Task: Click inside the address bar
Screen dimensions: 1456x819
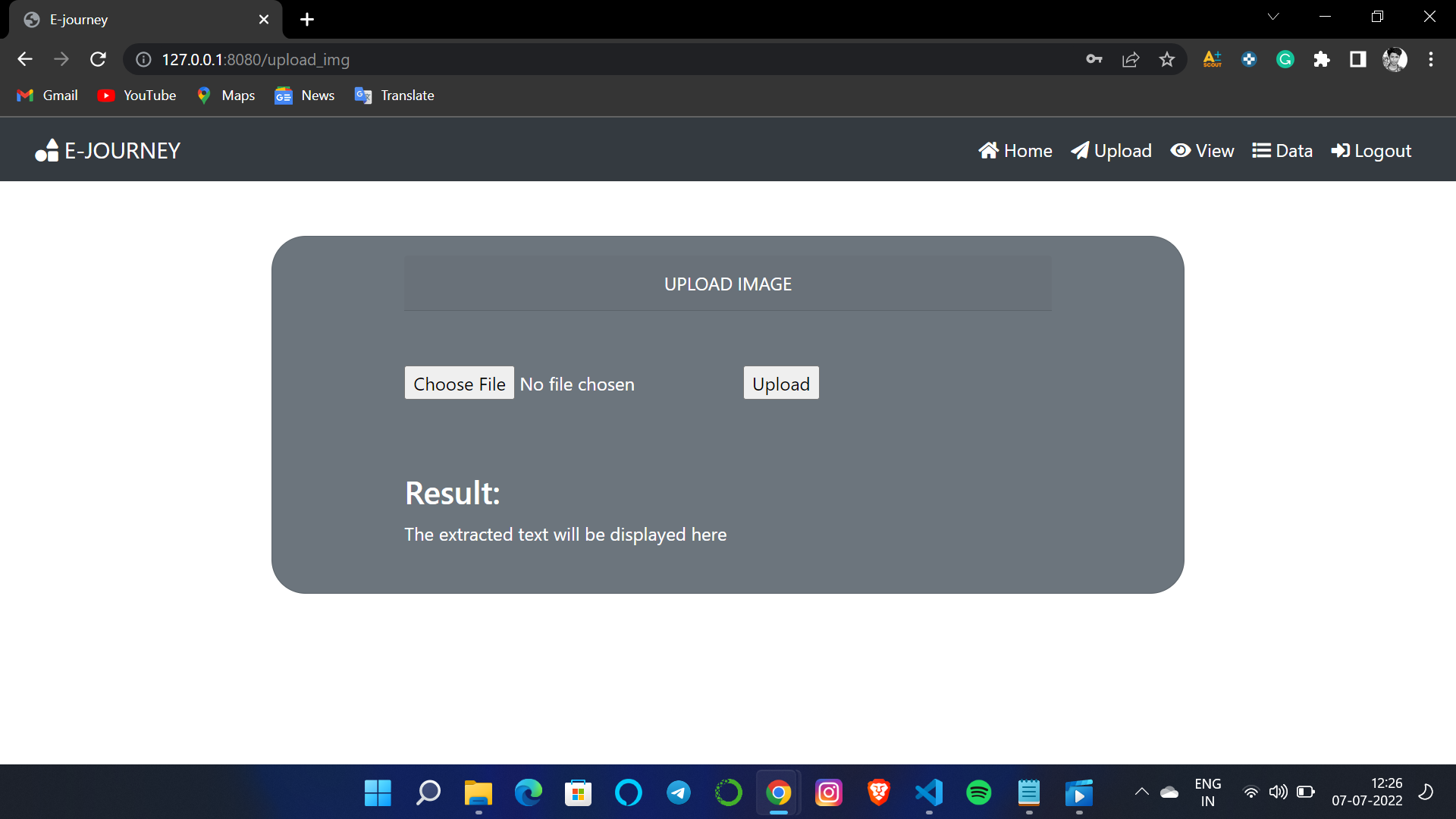Action: point(531,59)
